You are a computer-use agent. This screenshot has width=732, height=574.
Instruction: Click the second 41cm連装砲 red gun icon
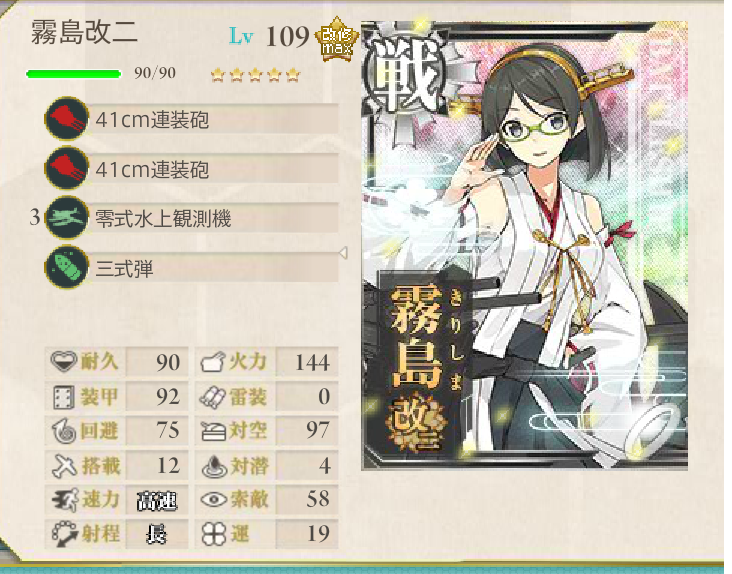point(67,168)
